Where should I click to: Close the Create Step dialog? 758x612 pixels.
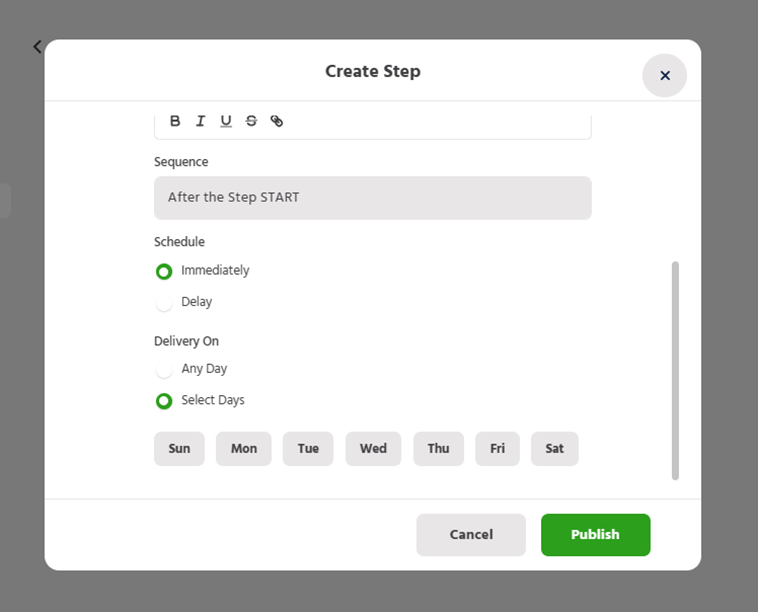point(664,75)
